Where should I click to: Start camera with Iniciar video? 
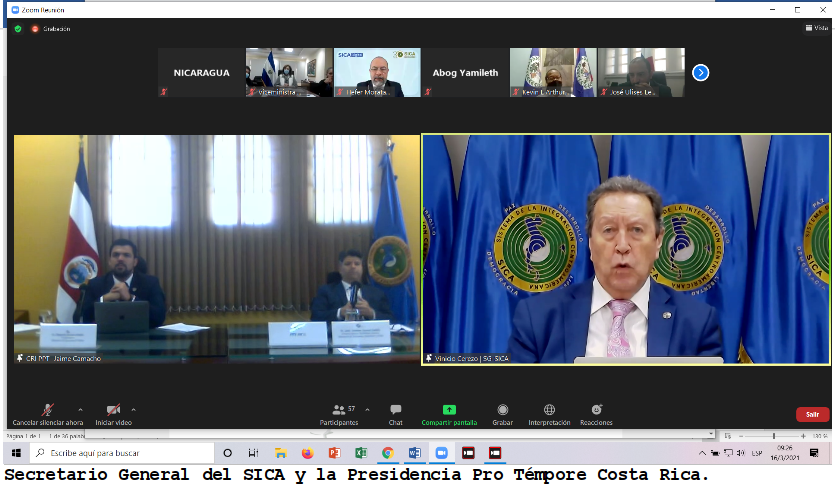tap(113, 415)
